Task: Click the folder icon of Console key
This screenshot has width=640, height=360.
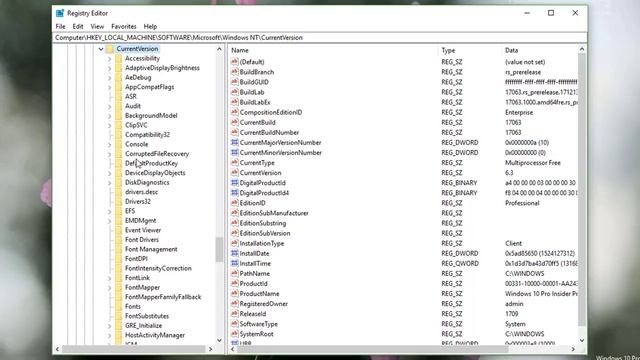Action: point(118,144)
